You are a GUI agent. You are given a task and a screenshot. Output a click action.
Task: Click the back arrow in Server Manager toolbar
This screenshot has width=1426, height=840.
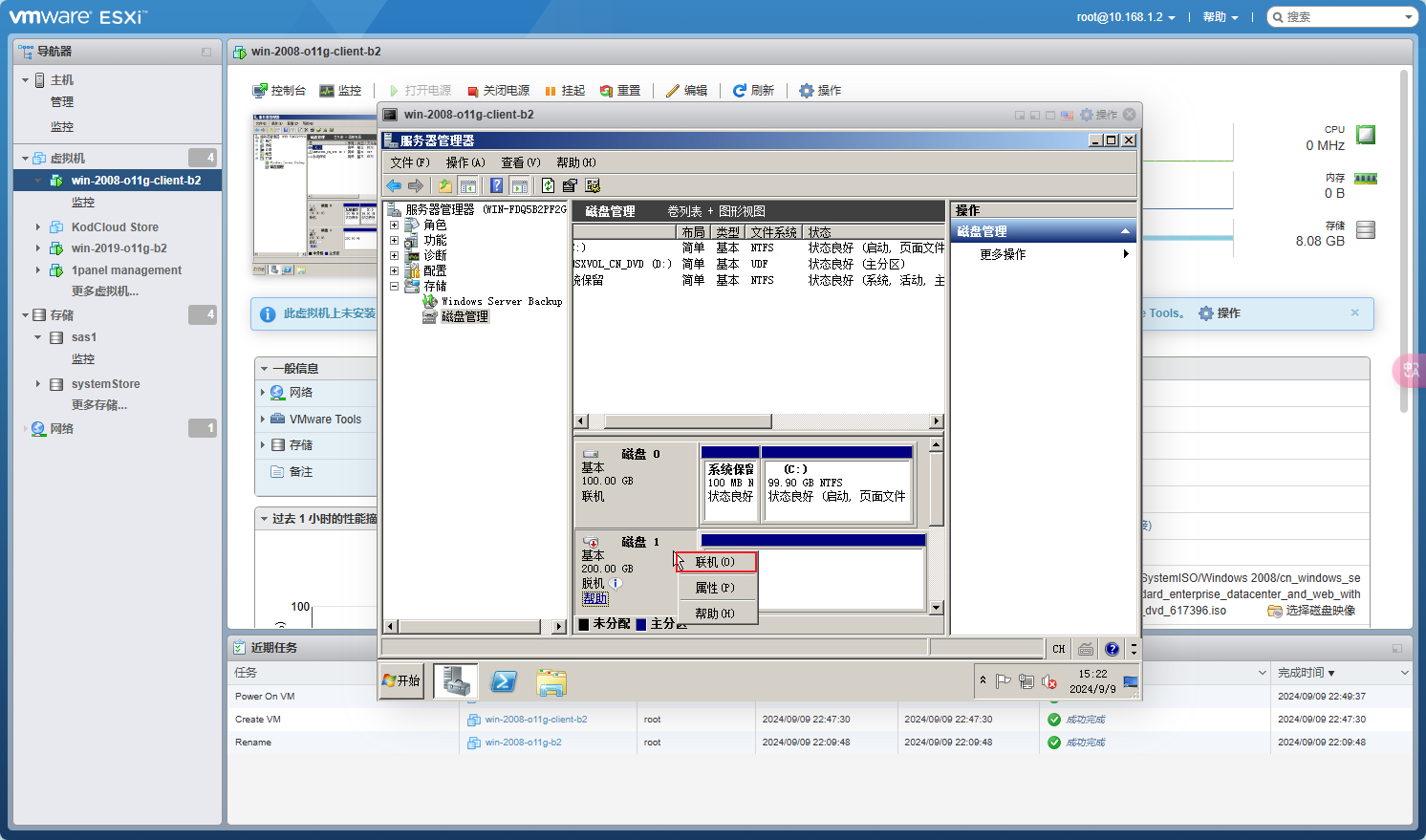(394, 185)
